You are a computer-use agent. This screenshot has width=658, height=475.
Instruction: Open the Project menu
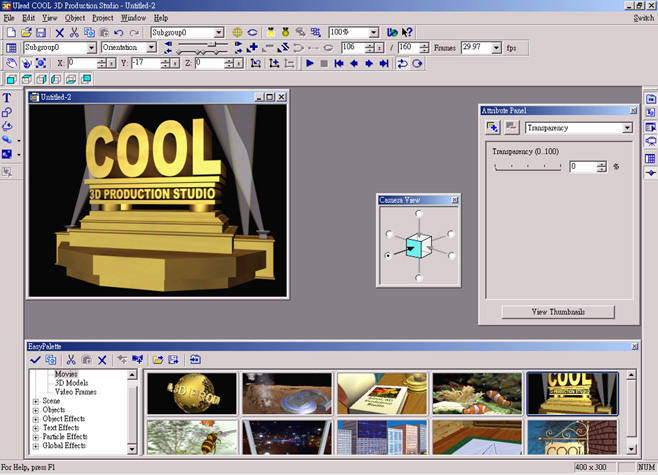point(102,18)
